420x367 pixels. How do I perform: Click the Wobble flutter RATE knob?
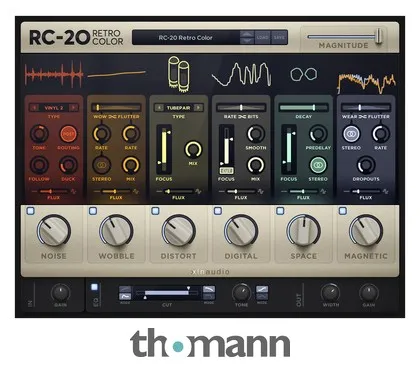coord(131,134)
